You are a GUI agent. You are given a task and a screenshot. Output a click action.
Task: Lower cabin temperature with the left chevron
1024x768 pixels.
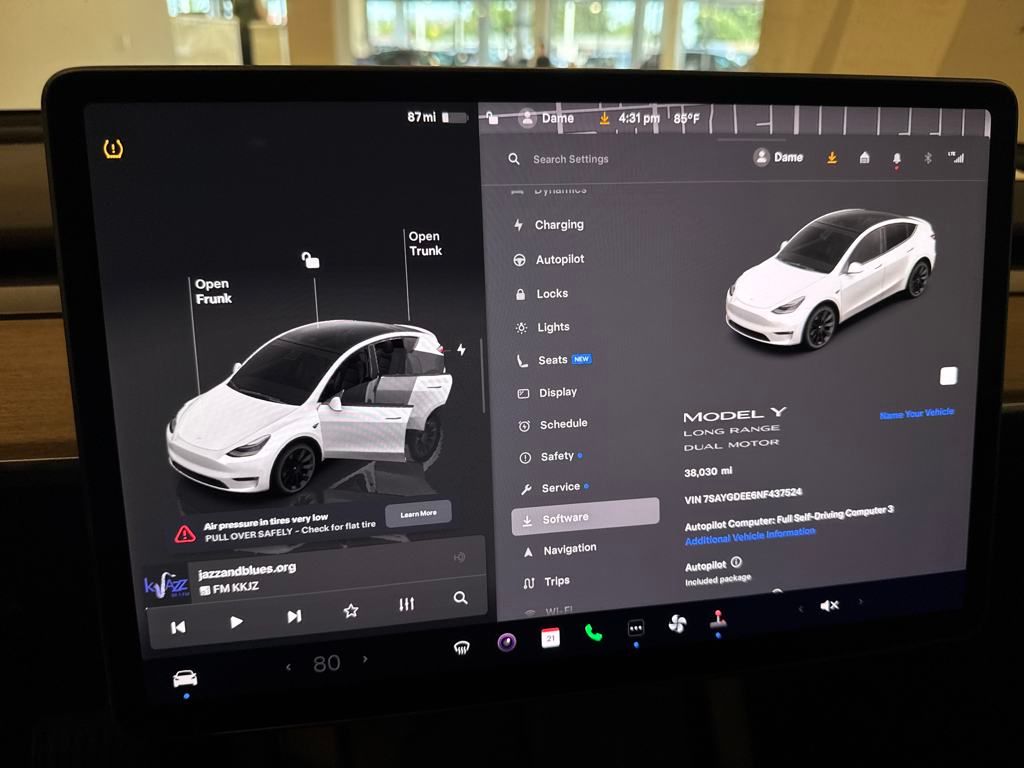click(x=288, y=667)
